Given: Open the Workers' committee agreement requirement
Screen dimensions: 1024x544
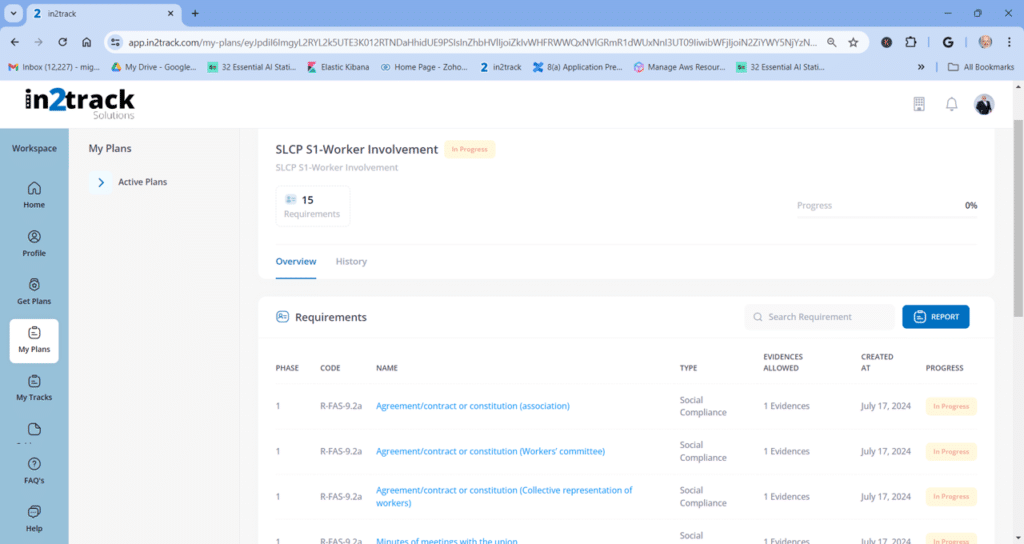Looking at the screenshot, I should click(490, 451).
